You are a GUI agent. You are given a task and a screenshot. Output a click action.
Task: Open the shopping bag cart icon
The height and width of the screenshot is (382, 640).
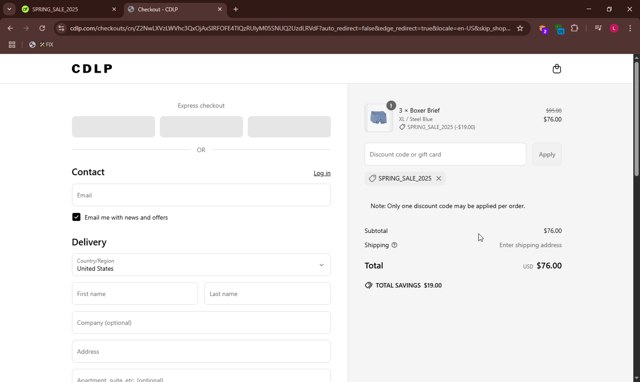(x=556, y=69)
